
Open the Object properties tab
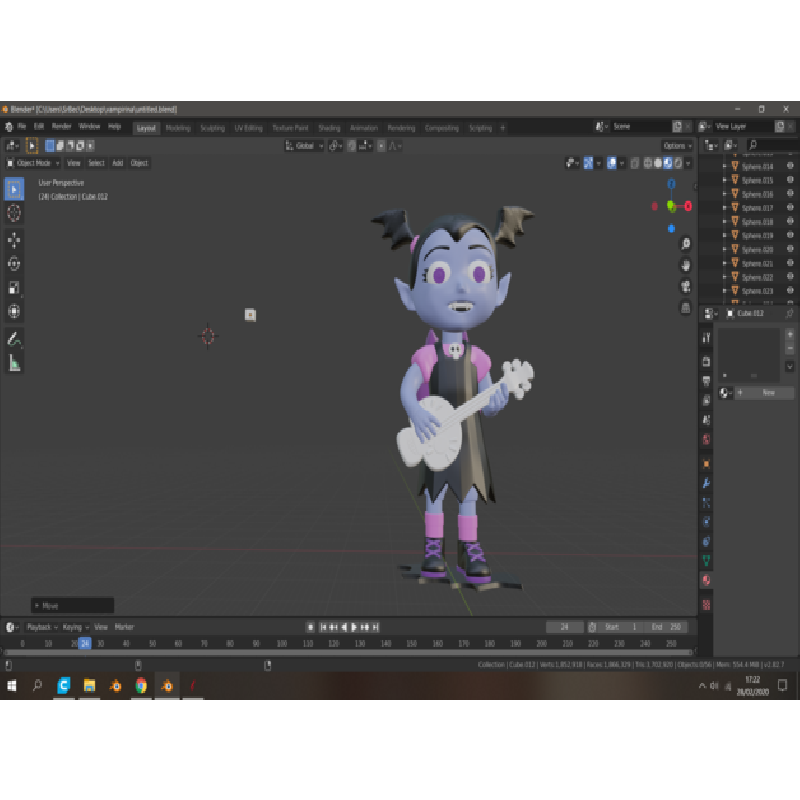pyautogui.click(x=707, y=464)
